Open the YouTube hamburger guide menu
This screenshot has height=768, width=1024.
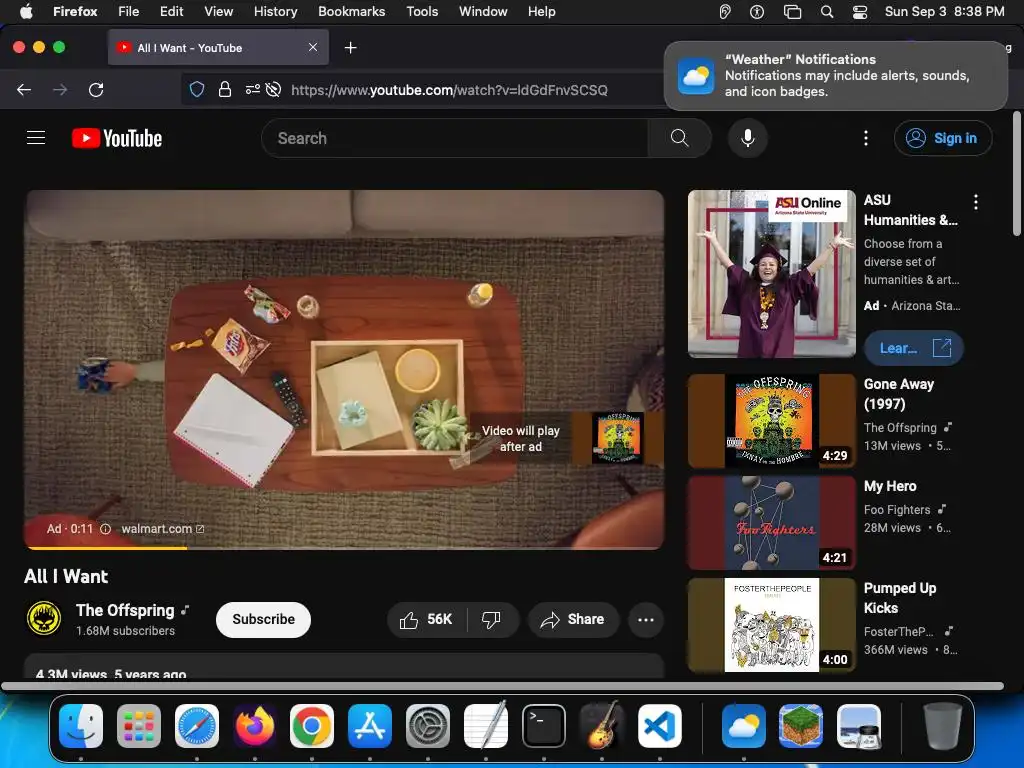[36, 138]
